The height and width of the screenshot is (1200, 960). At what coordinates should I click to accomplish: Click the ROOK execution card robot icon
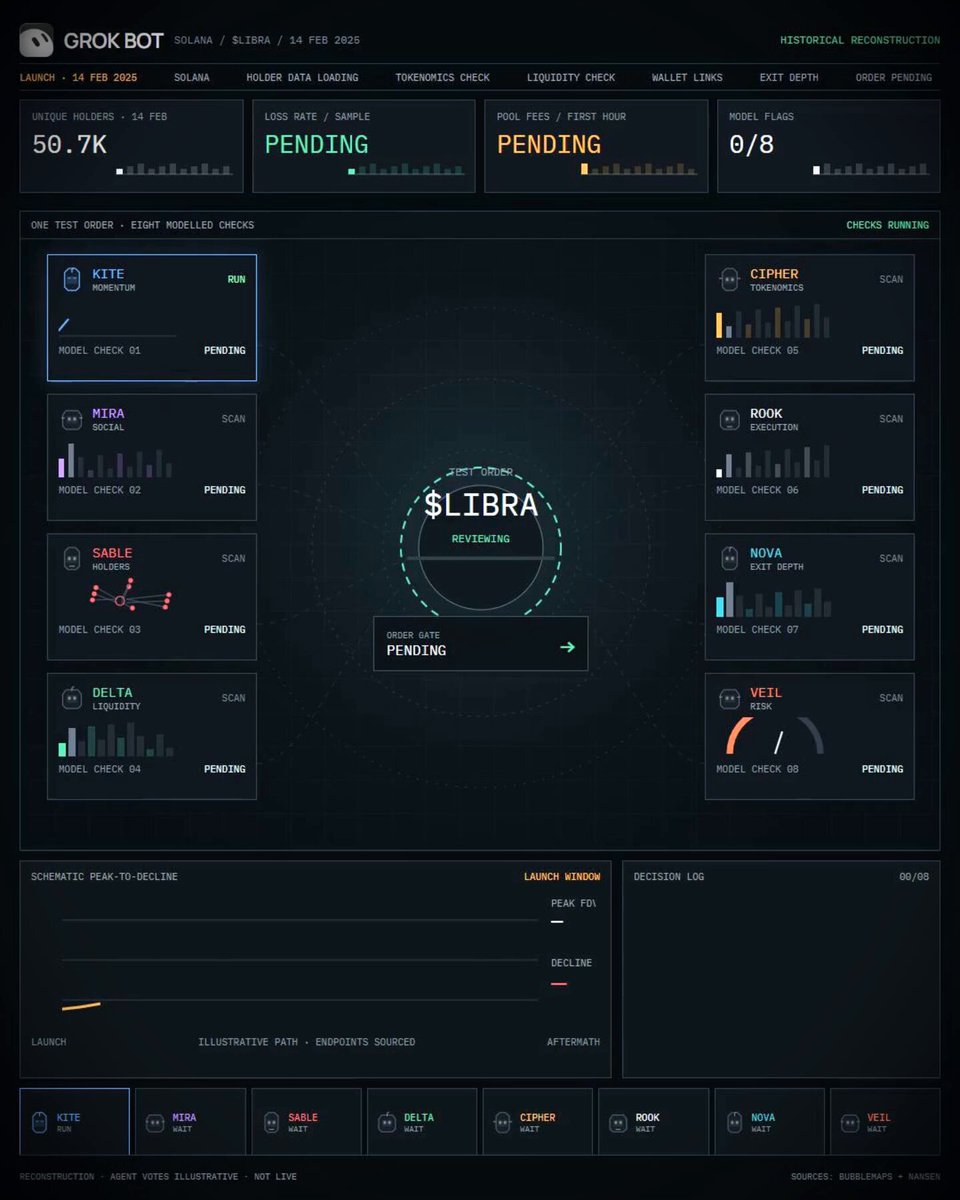(730, 419)
